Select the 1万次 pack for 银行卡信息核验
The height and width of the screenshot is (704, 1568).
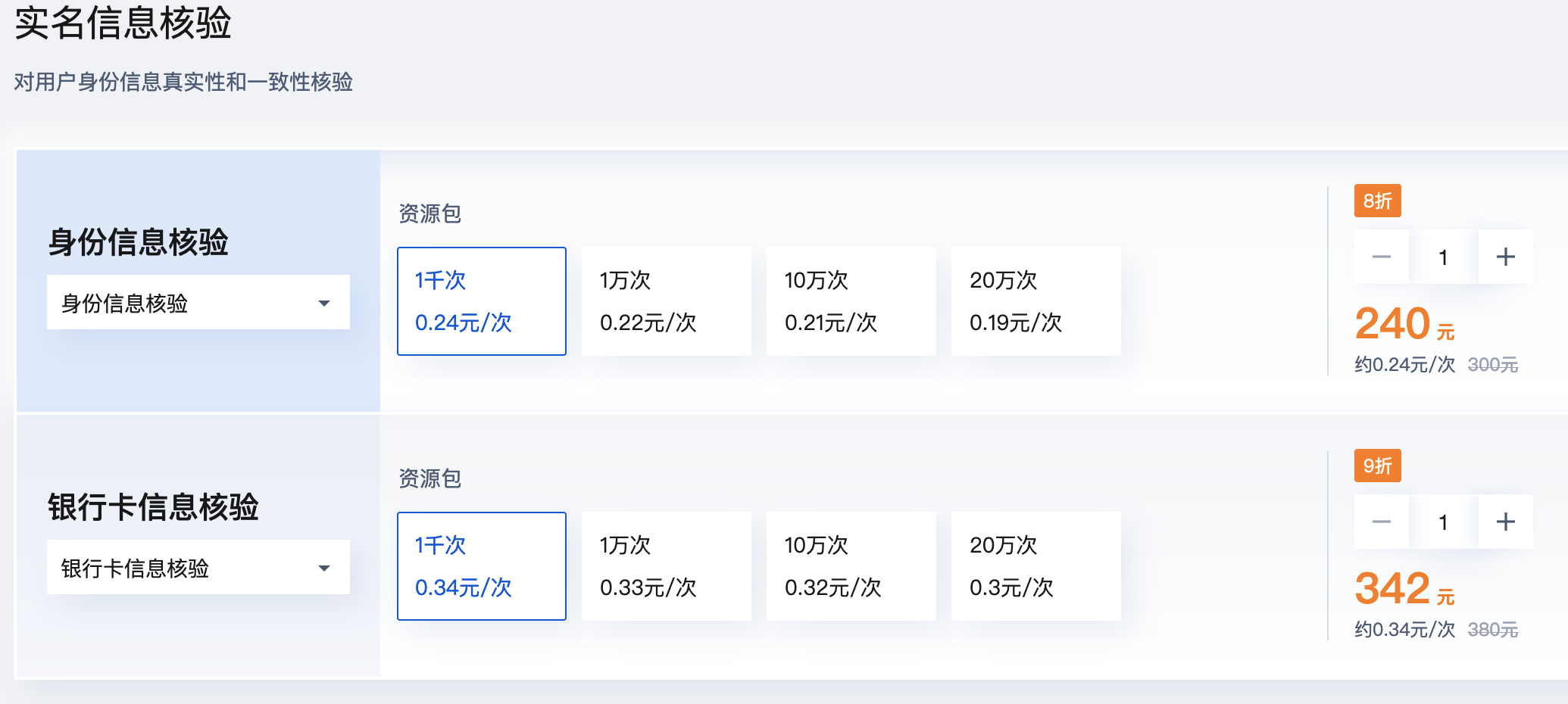point(666,565)
